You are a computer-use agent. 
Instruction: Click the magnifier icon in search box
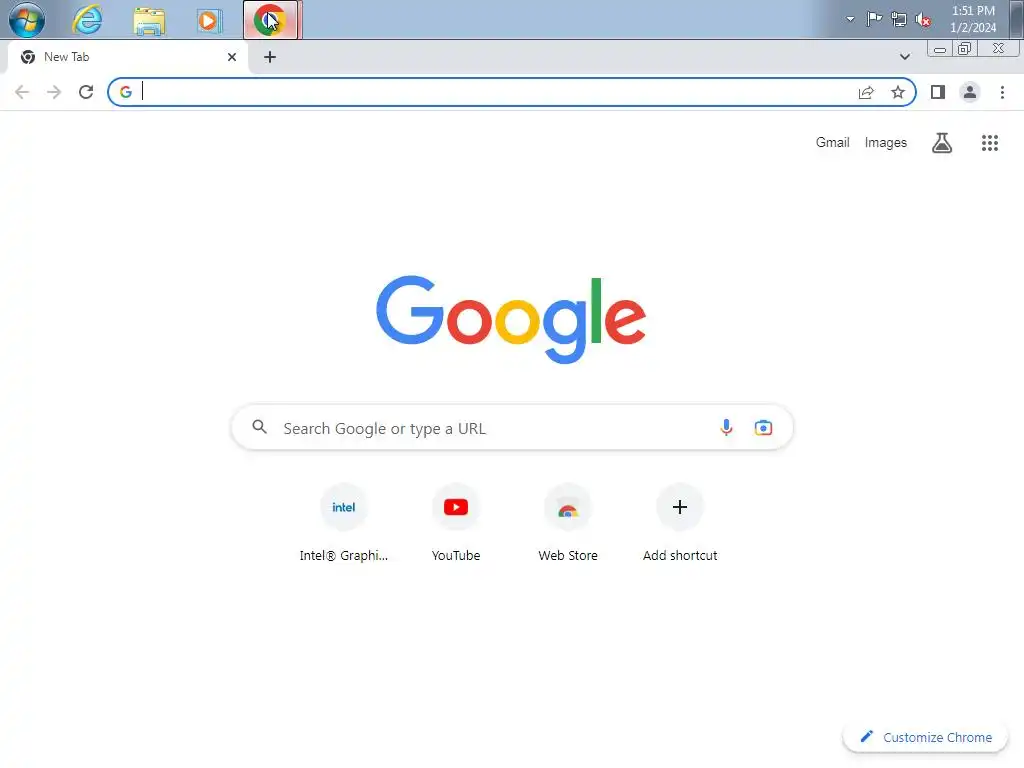click(x=259, y=427)
